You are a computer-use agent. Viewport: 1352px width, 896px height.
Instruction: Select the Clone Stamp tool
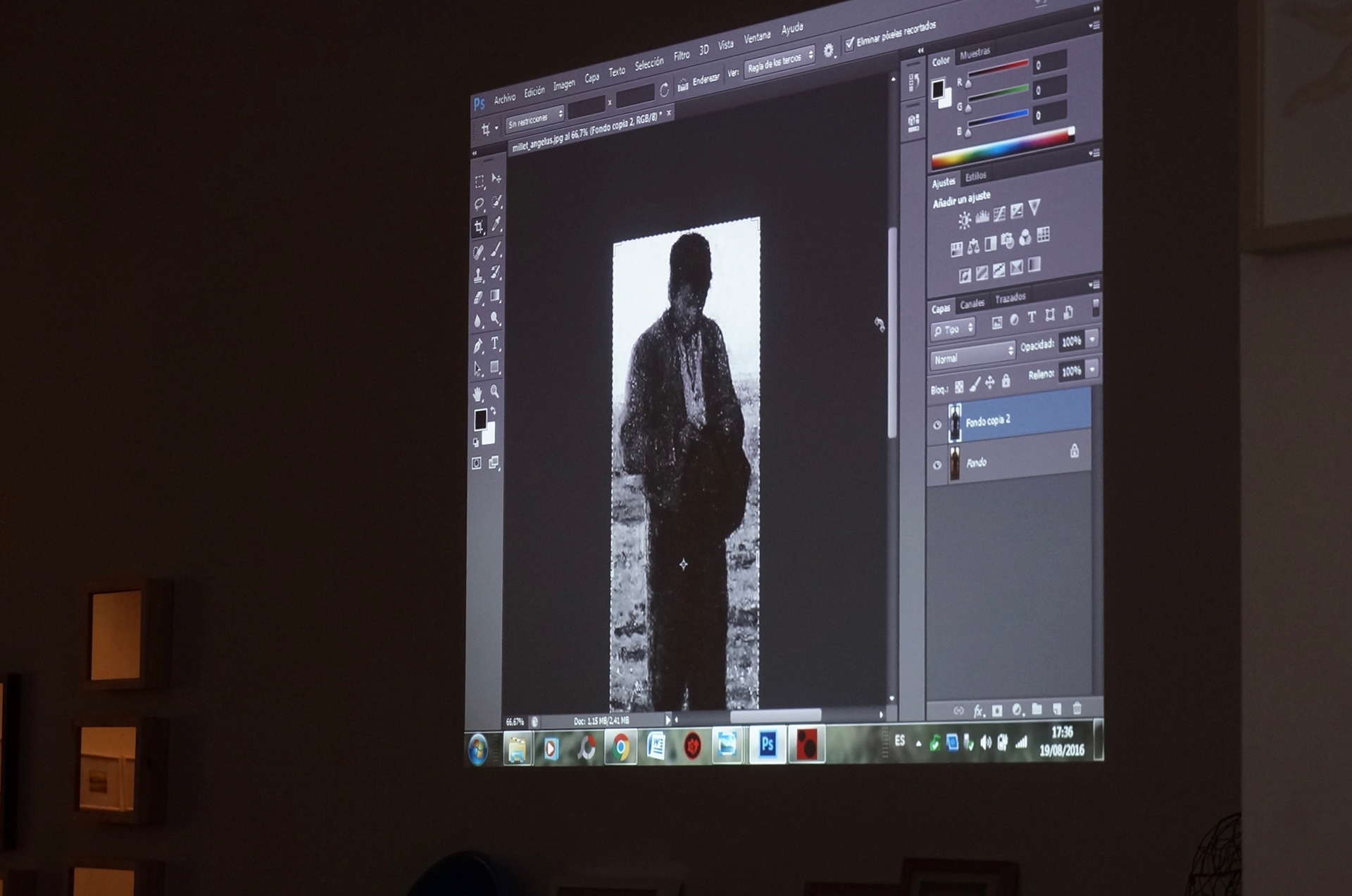coord(479,275)
